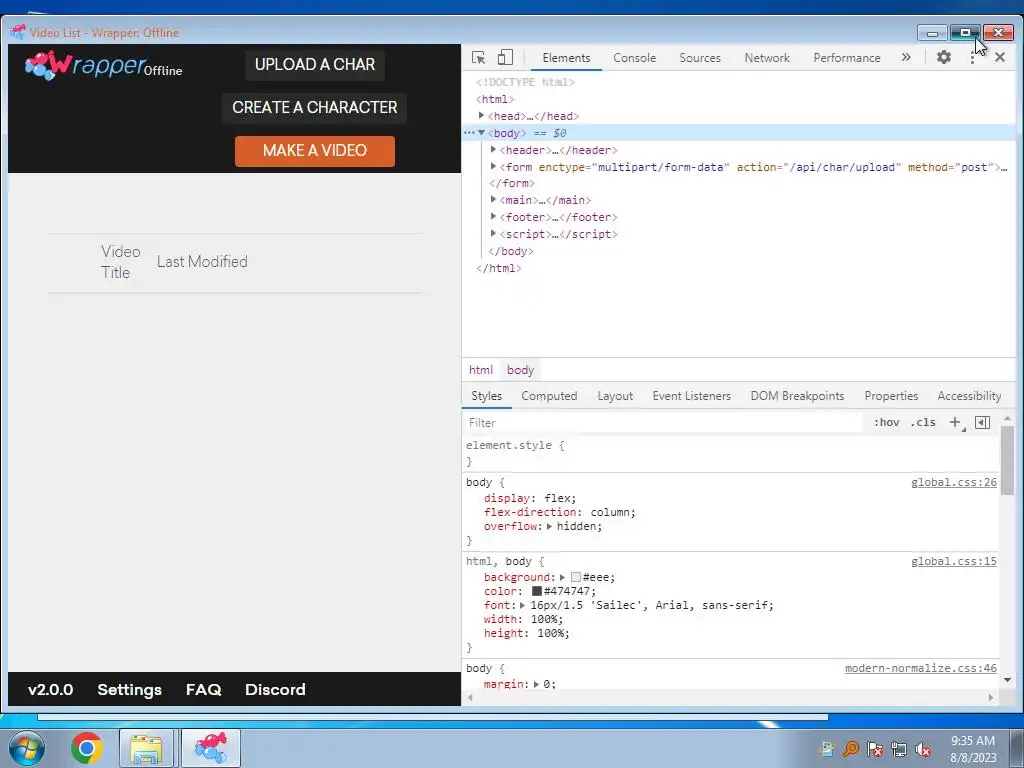Viewport: 1024px width, 768px height.
Task: Select the Styles subtab
Action: [x=487, y=396]
